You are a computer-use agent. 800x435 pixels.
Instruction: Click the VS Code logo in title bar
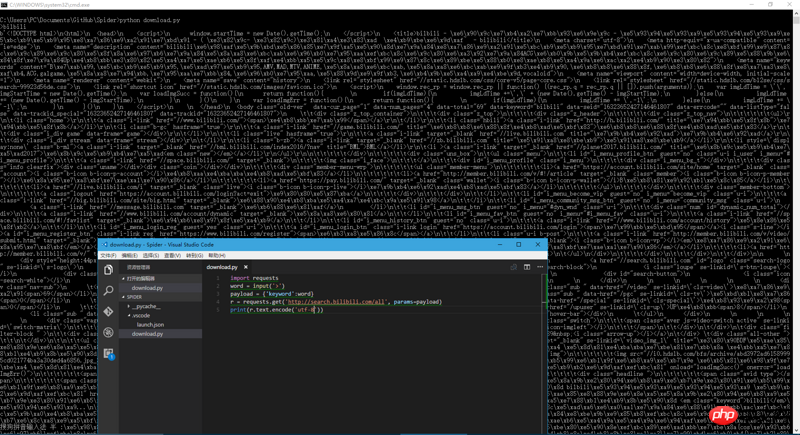click(105, 244)
